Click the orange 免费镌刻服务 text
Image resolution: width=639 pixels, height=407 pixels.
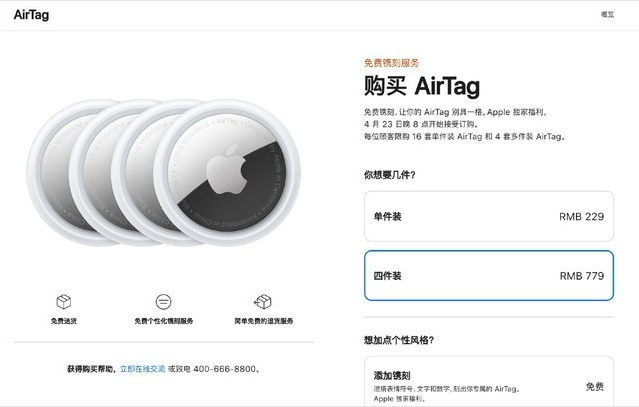[392, 63]
